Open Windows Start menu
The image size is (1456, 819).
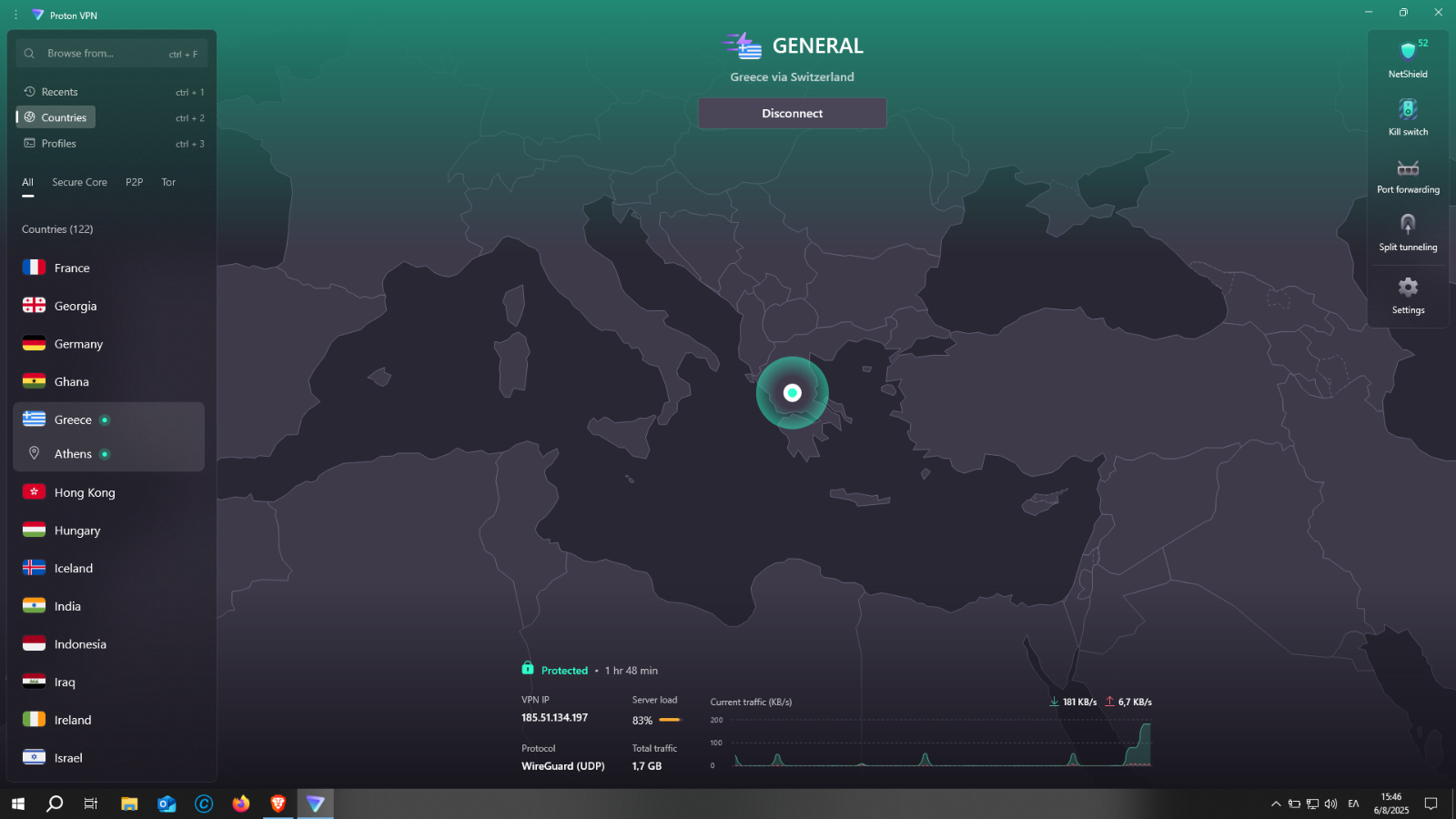pyautogui.click(x=17, y=804)
